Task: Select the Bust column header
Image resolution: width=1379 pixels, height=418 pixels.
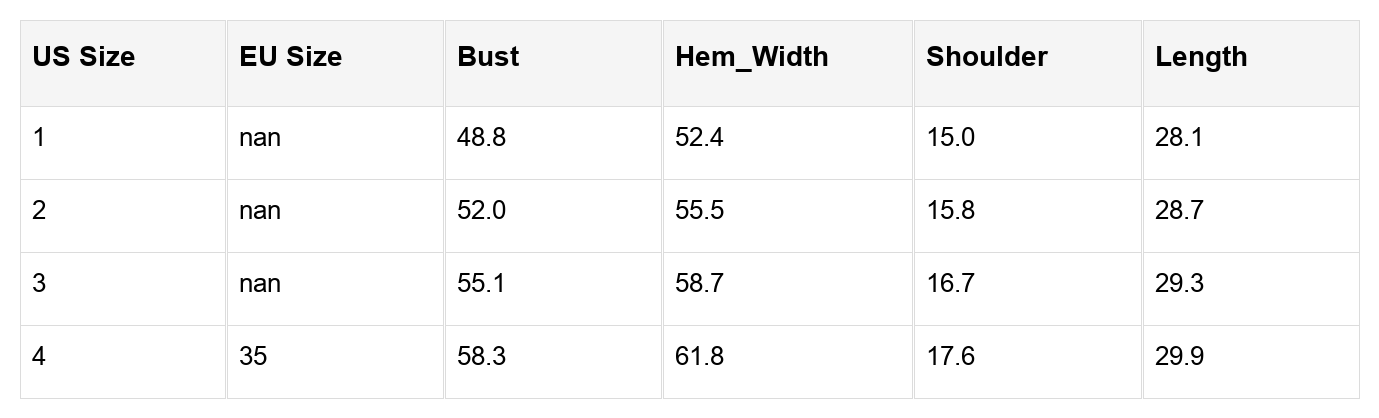Action: (488, 57)
